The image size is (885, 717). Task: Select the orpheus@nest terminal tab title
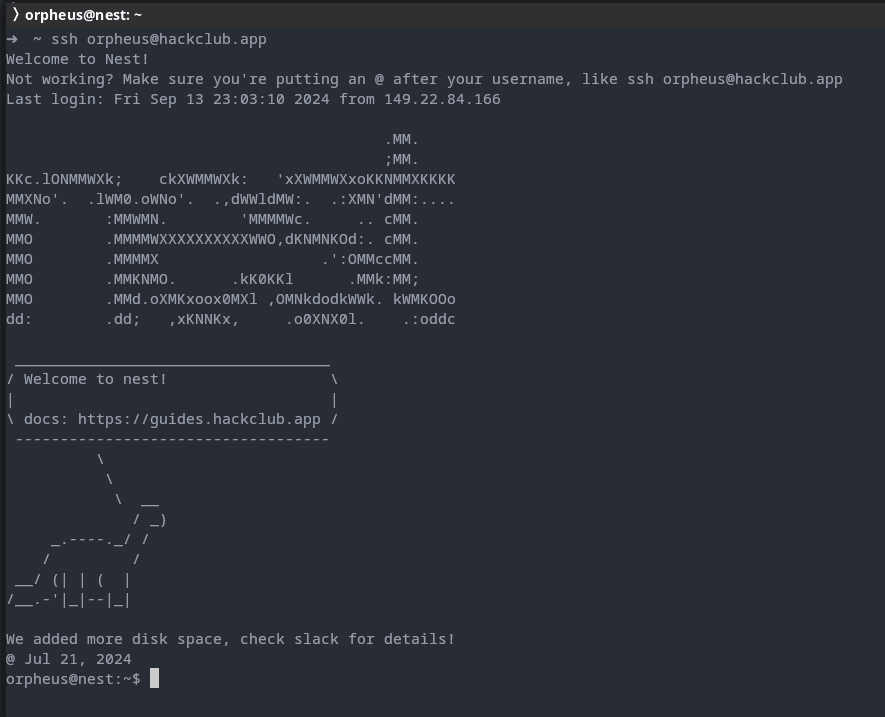pyautogui.click(x=83, y=15)
